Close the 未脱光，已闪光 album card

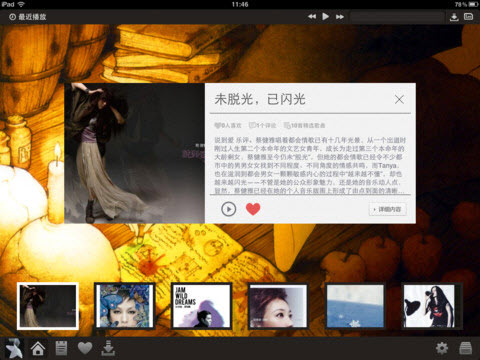399,99
